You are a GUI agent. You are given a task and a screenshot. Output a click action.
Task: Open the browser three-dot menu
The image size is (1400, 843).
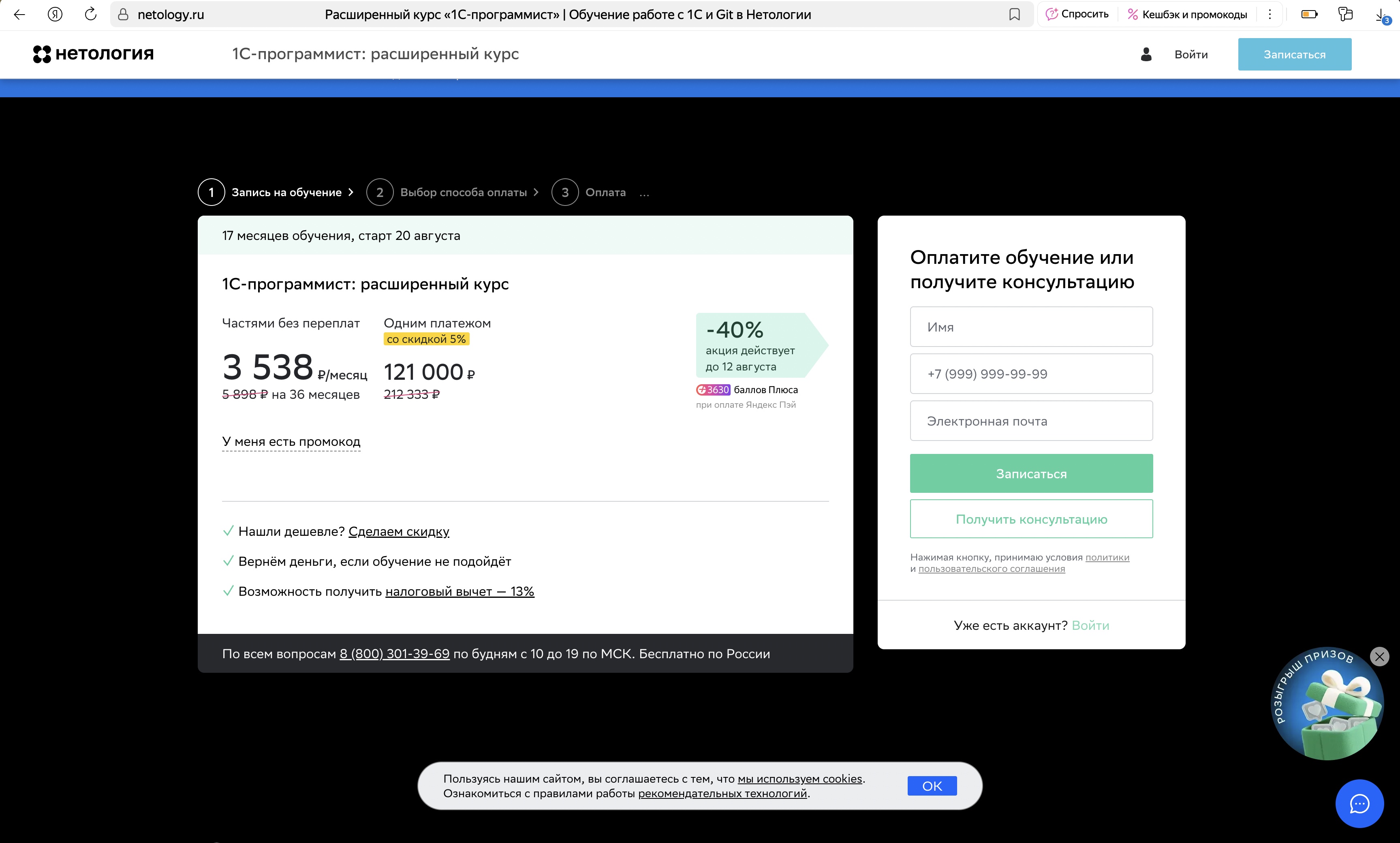point(1270,15)
